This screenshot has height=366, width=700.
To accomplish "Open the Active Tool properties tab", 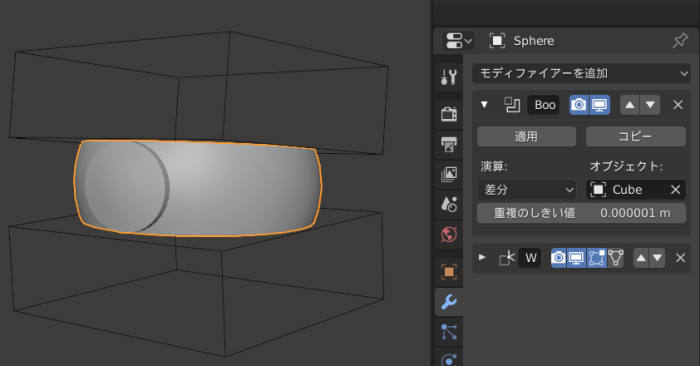I will [449, 77].
